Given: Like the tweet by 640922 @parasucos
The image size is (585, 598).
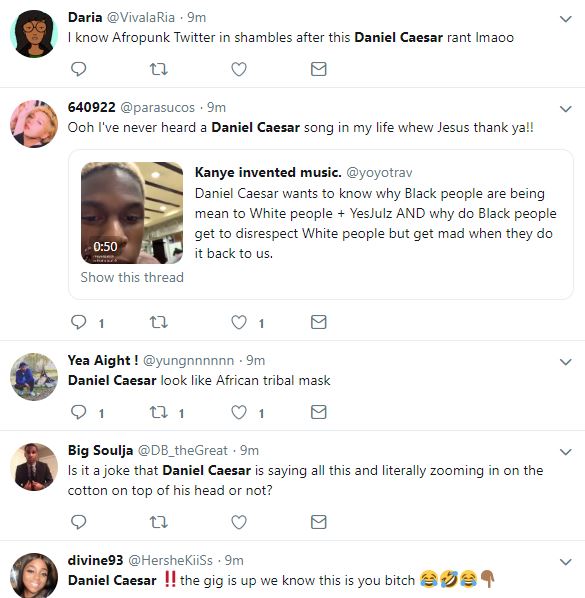Looking at the screenshot, I should click(239, 322).
